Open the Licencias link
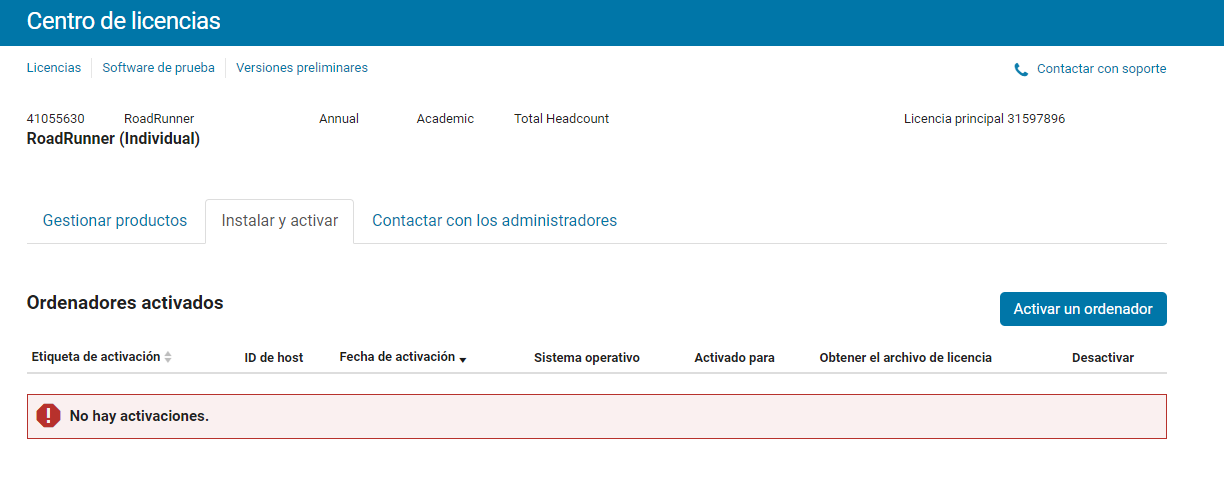The height and width of the screenshot is (495, 1224). pyautogui.click(x=54, y=68)
